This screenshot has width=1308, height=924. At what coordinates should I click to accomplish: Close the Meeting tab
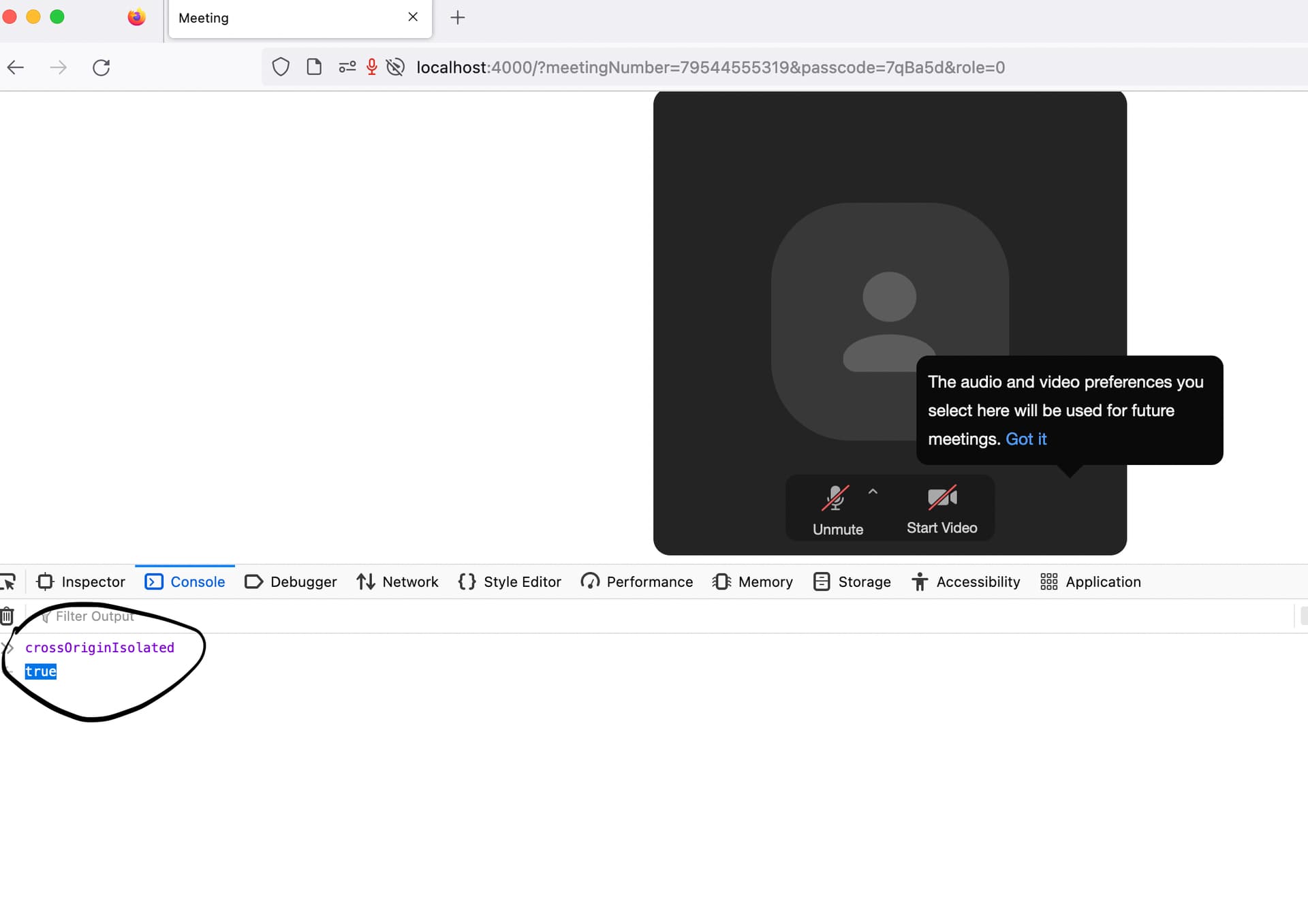413,17
